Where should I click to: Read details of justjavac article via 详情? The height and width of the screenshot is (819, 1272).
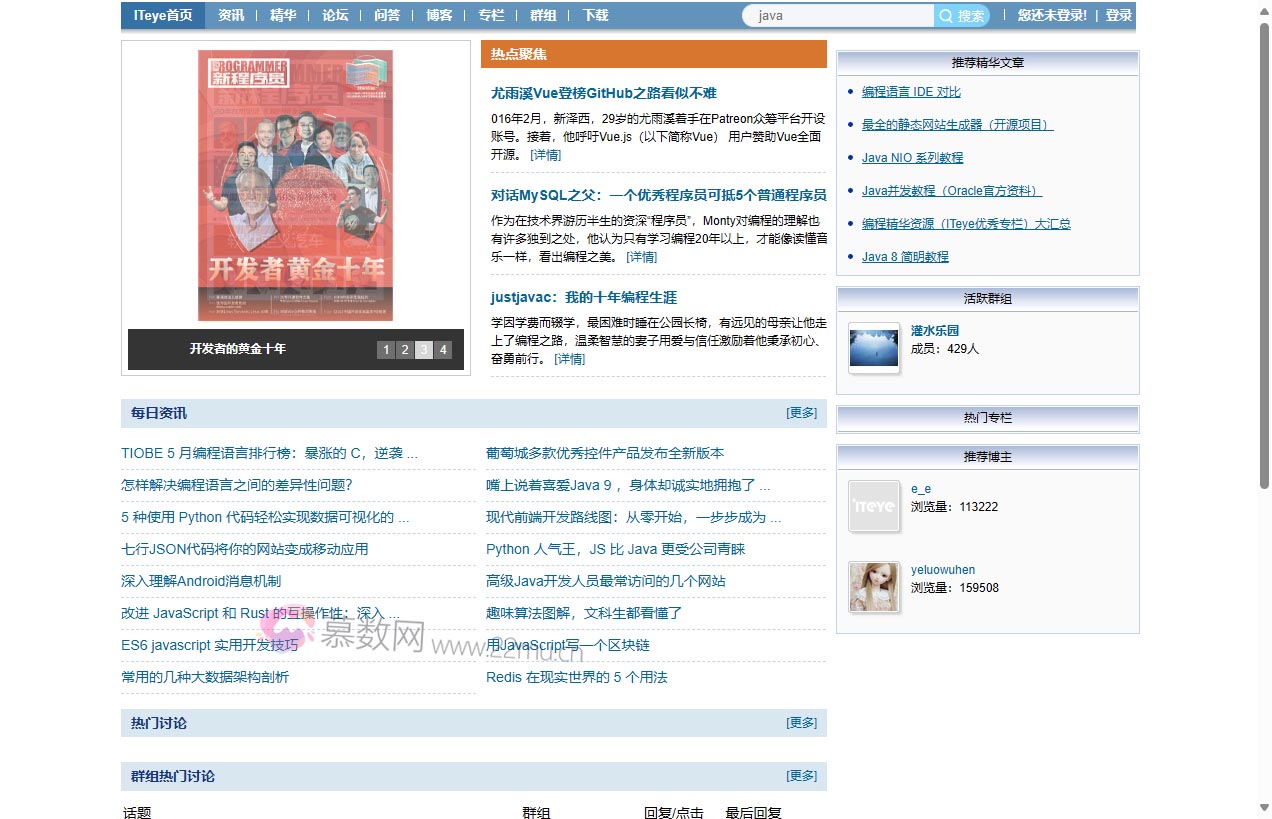(569, 359)
